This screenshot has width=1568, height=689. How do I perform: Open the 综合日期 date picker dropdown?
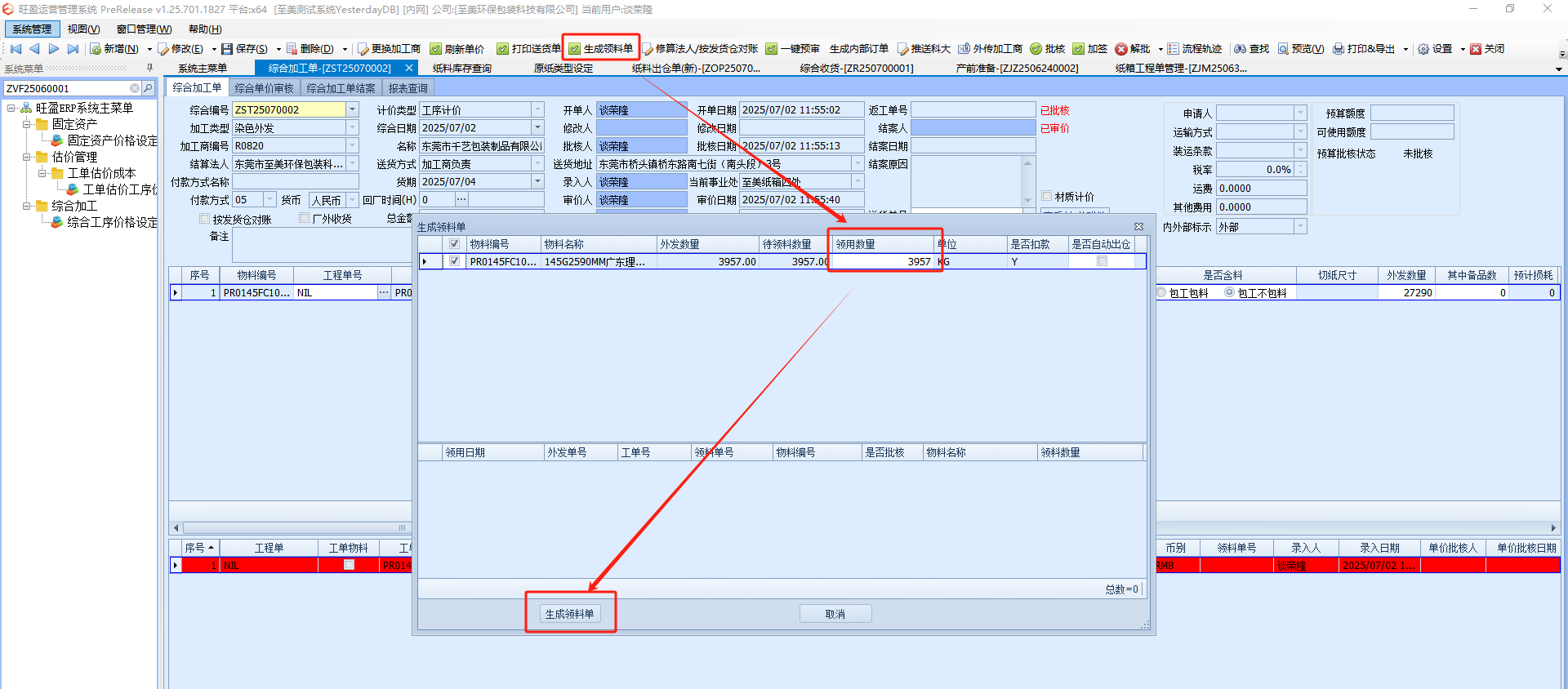(537, 127)
